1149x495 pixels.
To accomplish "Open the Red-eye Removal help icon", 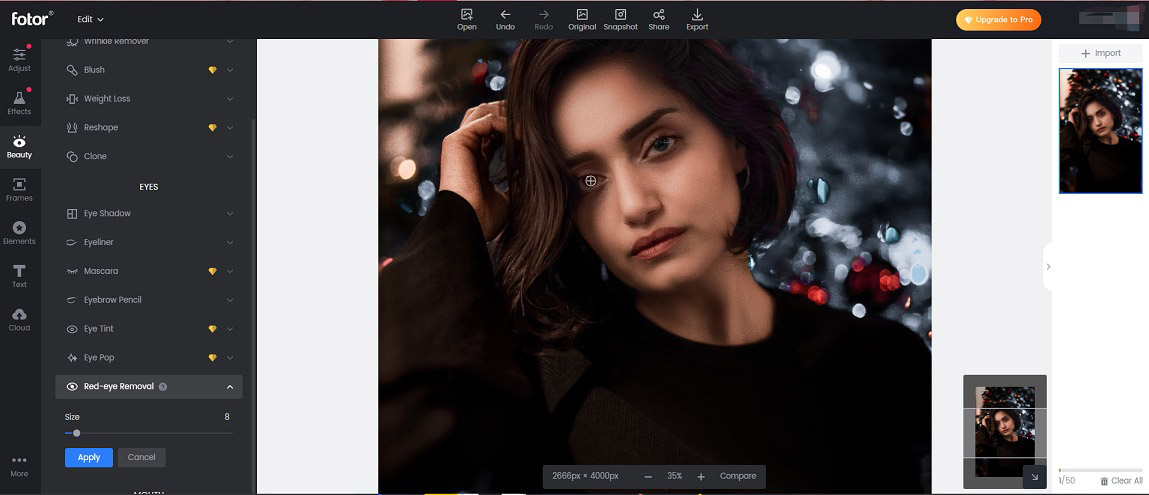I will coord(163,387).
